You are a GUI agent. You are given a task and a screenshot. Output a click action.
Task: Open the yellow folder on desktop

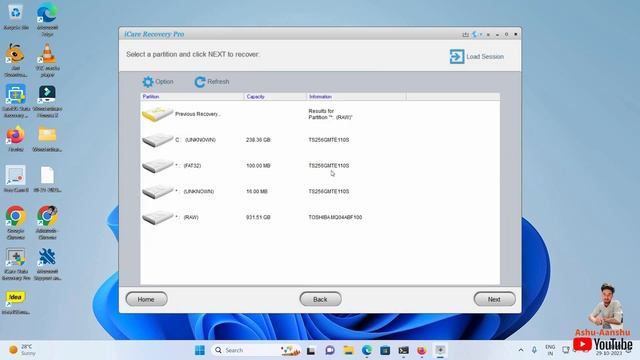(x=47, y=139)
